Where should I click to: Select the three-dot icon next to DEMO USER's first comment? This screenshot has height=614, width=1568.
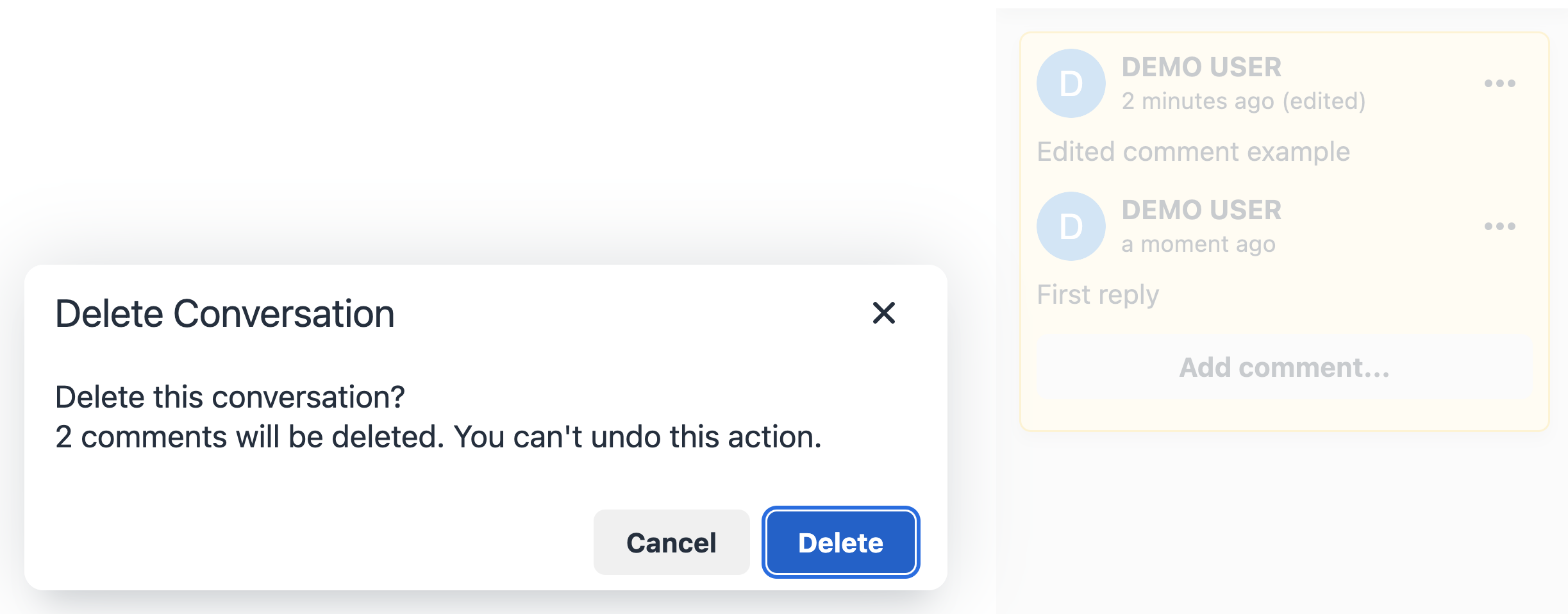1501,82
